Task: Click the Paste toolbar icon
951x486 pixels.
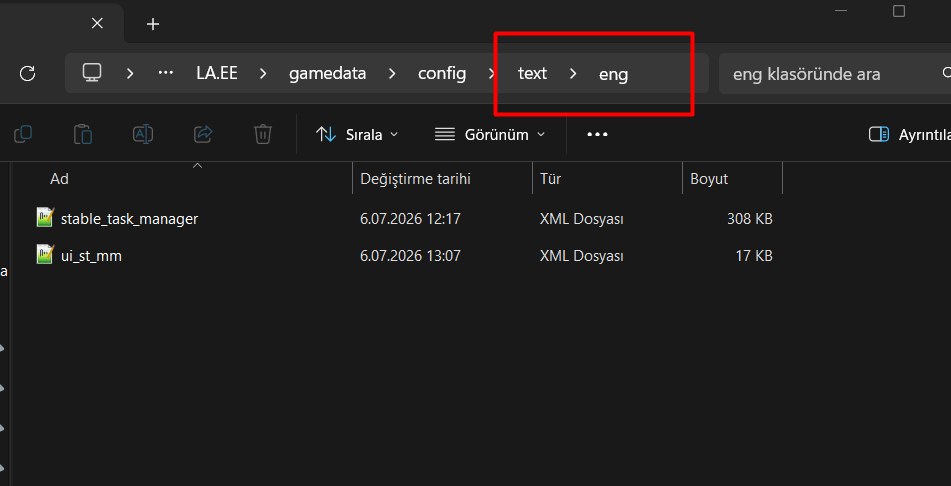Action: (82, 134)
